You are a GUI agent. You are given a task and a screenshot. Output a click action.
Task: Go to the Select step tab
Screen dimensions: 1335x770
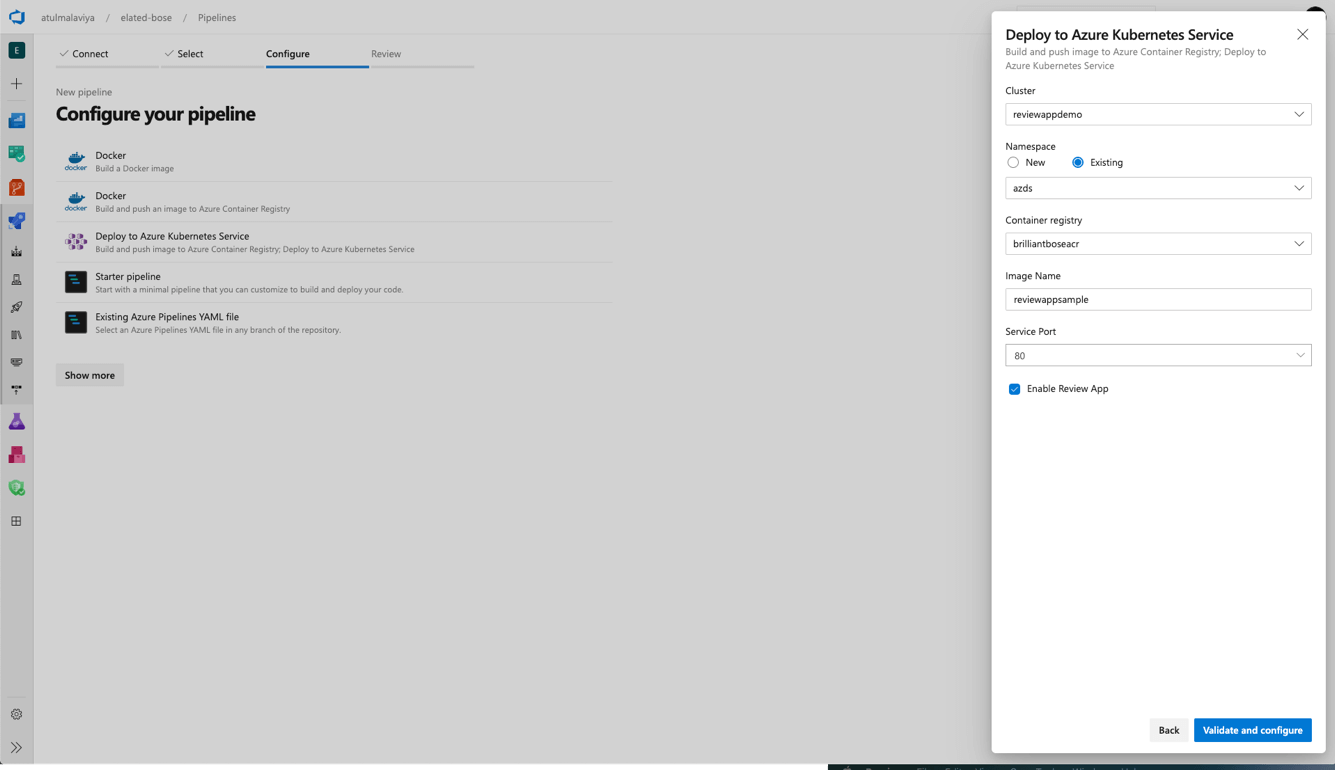pyautogui.click(x=212, y=54)
